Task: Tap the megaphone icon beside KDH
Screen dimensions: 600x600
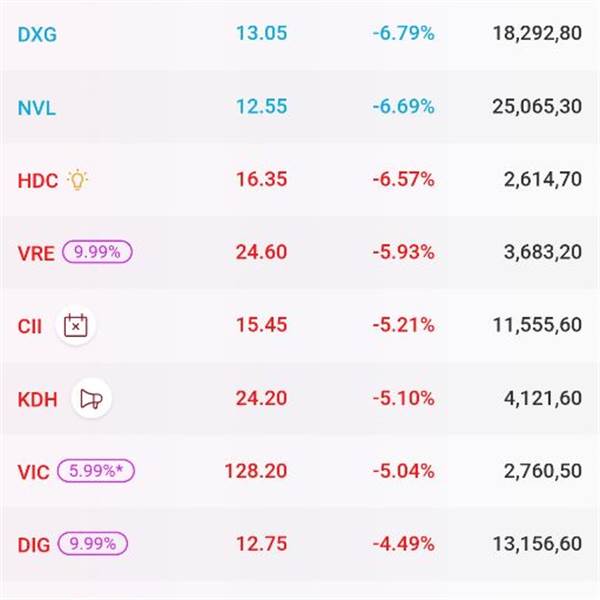Action: [91, 399]
